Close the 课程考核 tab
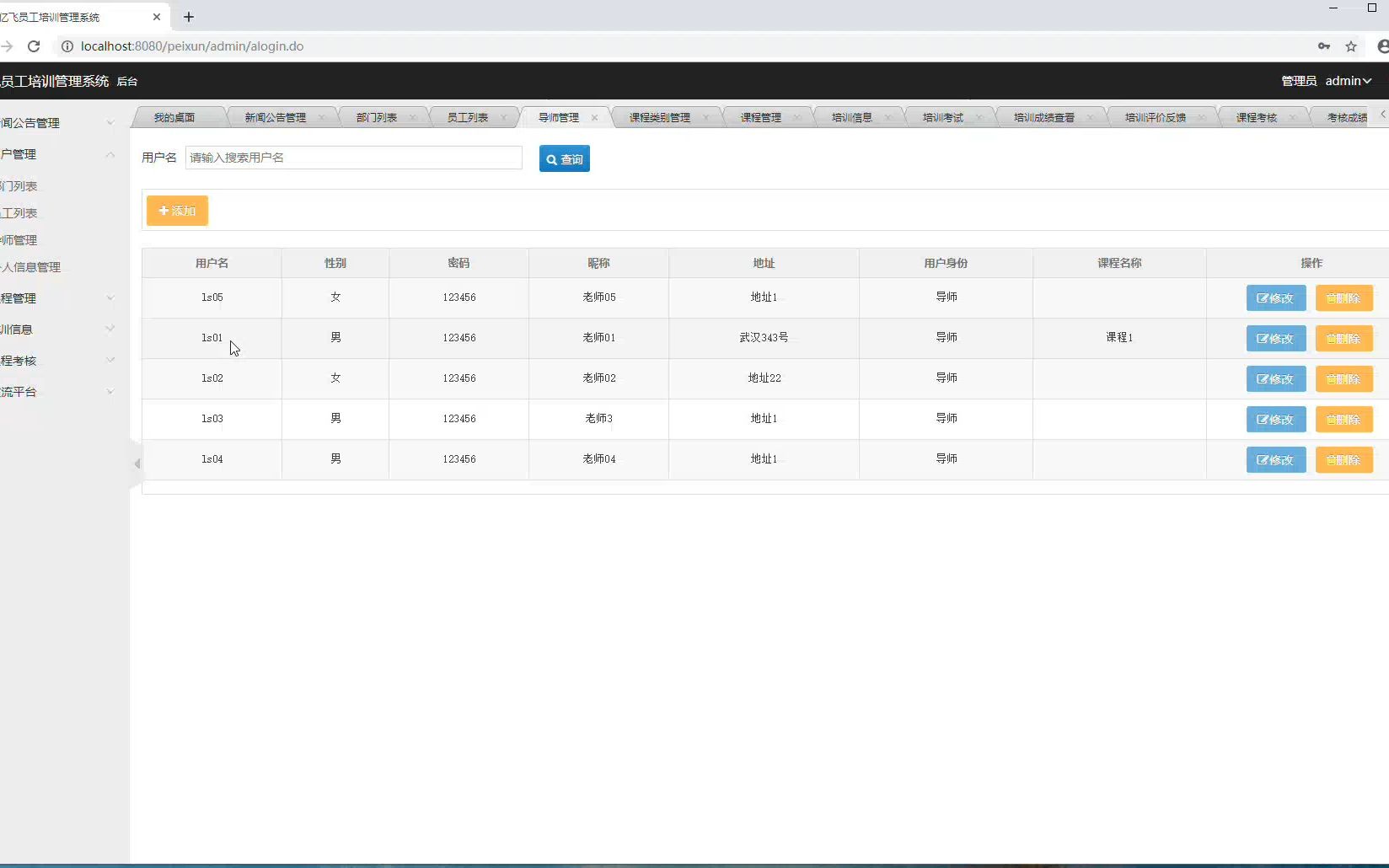This screenshot has width=1389, height=868. 1293,117
